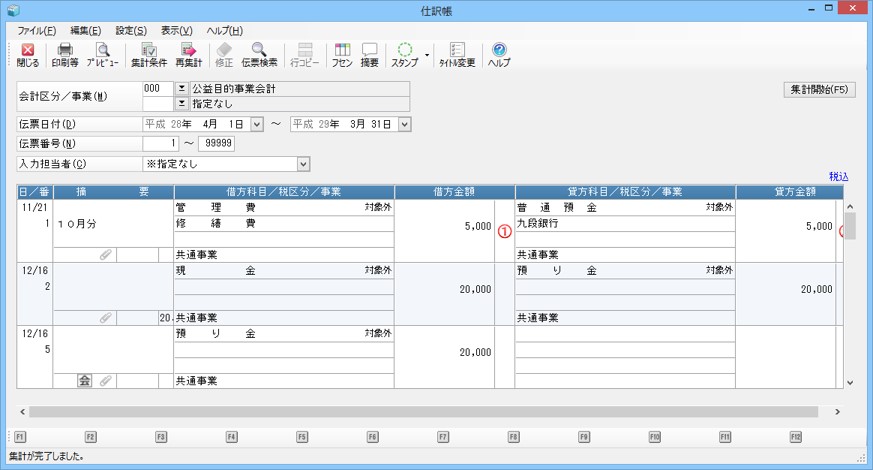Open the プレビュー preview icon
Viewport: 873px width, 470px height.
click(102, 54)
